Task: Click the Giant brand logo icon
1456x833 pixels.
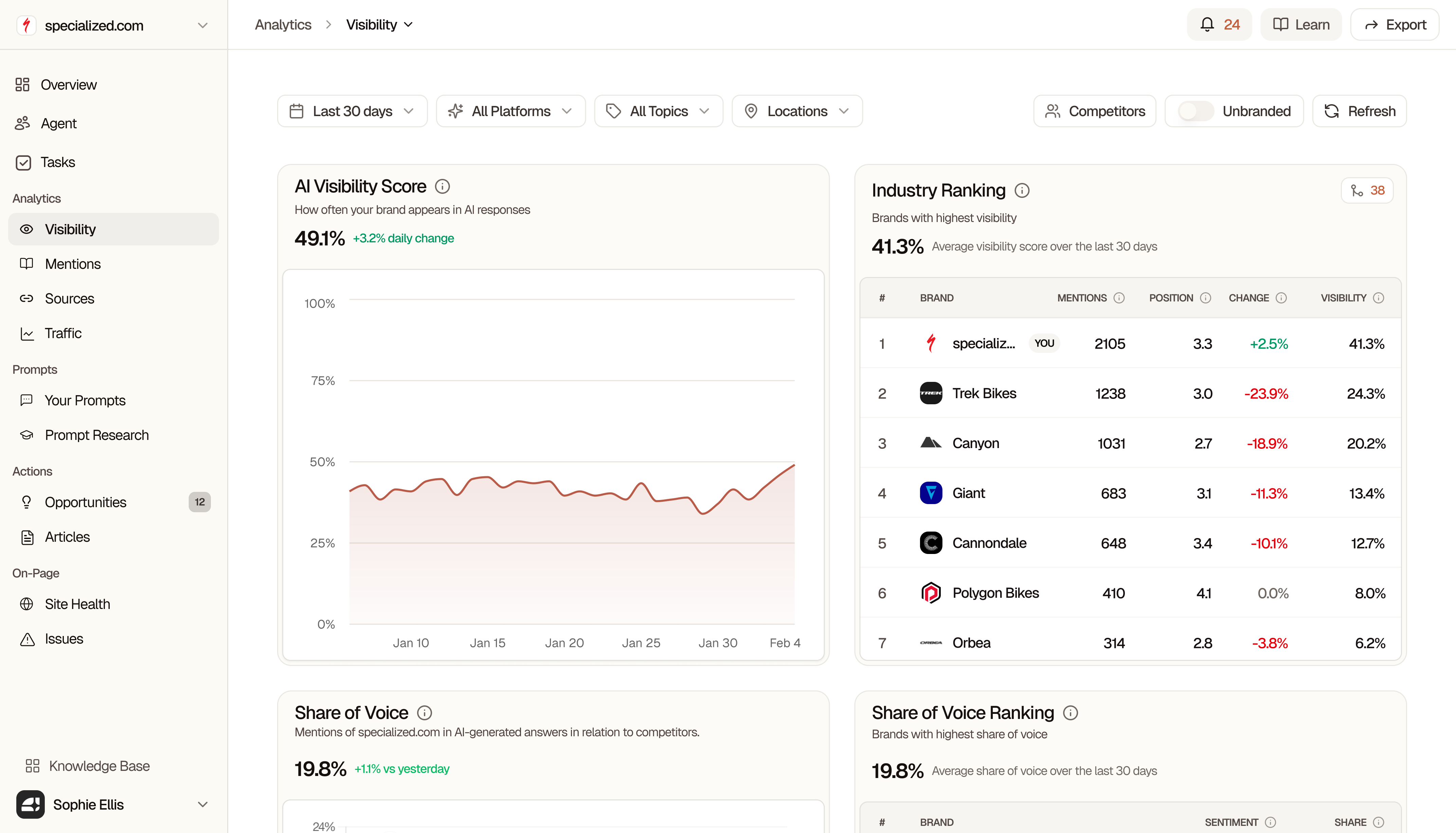Action: point(931,493)
